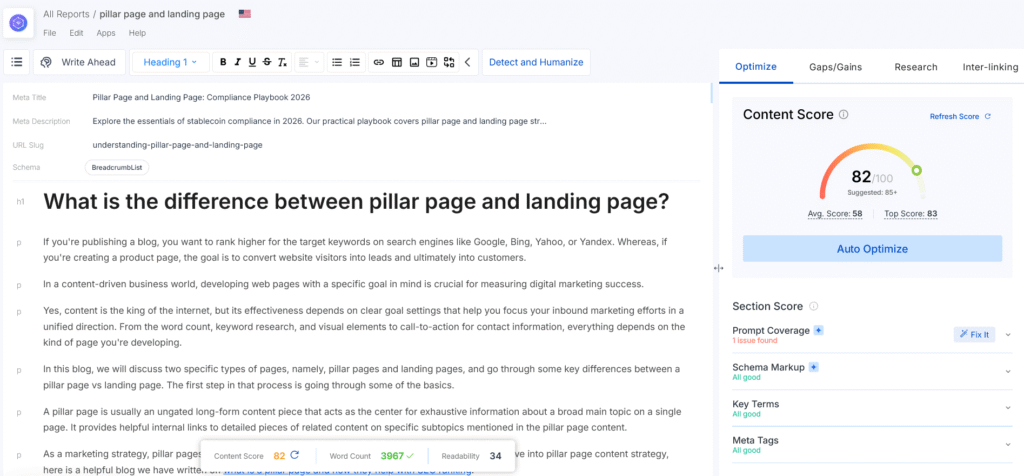Image resolution: width=1024 pixels, height=476 pixels.
Task: Click the Content Score gauge indicator dot
Action: pos(916,170)
